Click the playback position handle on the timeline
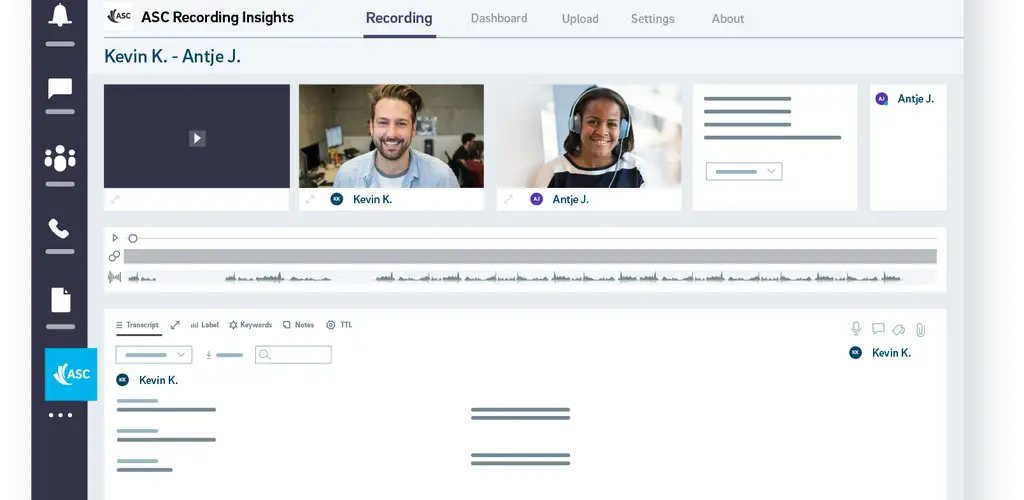 133,238
